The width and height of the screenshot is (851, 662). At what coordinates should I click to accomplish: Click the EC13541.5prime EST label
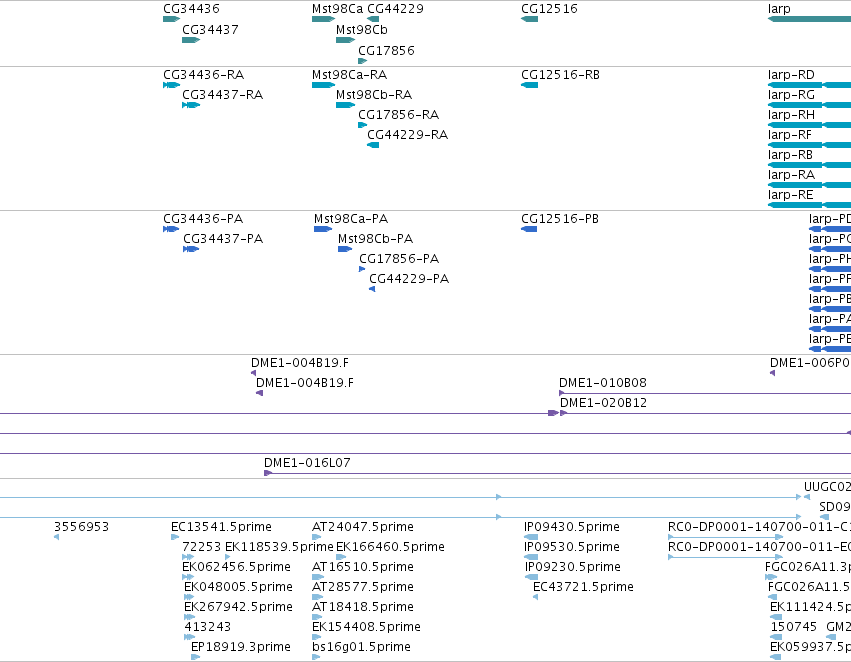click(221, 527)
